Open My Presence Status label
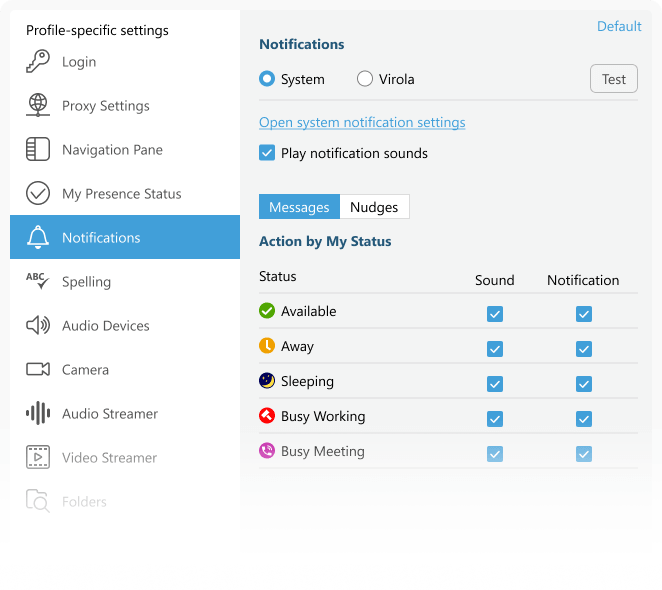 tap(122, 193)
